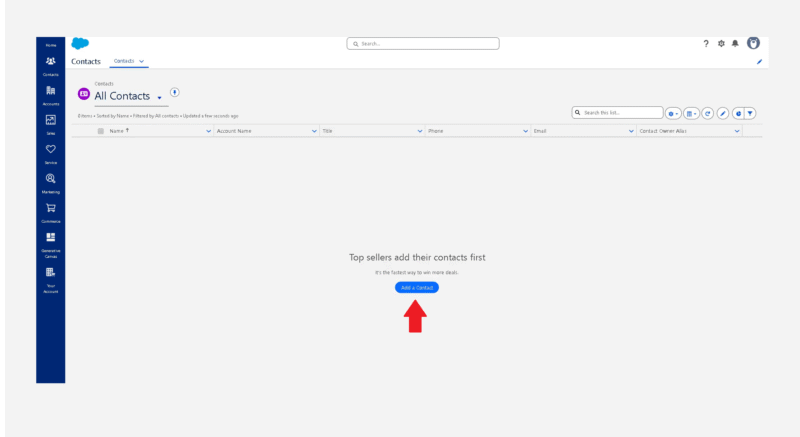This screenshot has width=800, height=437.
Task: Open the Sales section icon
Action: click(x=50, y=121)
